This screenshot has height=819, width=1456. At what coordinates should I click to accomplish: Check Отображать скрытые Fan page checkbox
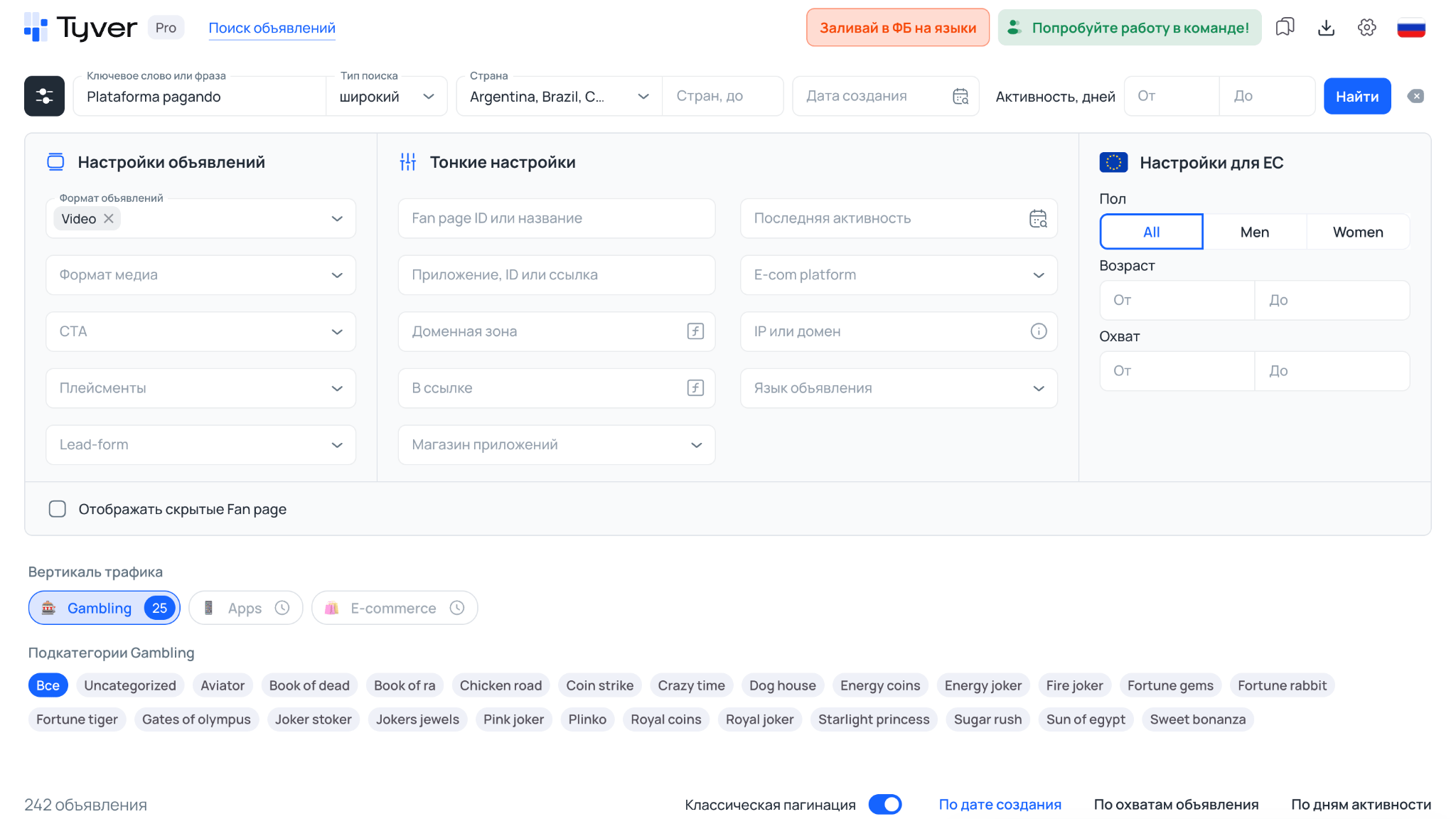pyautogui.click(x=58, y=509)
